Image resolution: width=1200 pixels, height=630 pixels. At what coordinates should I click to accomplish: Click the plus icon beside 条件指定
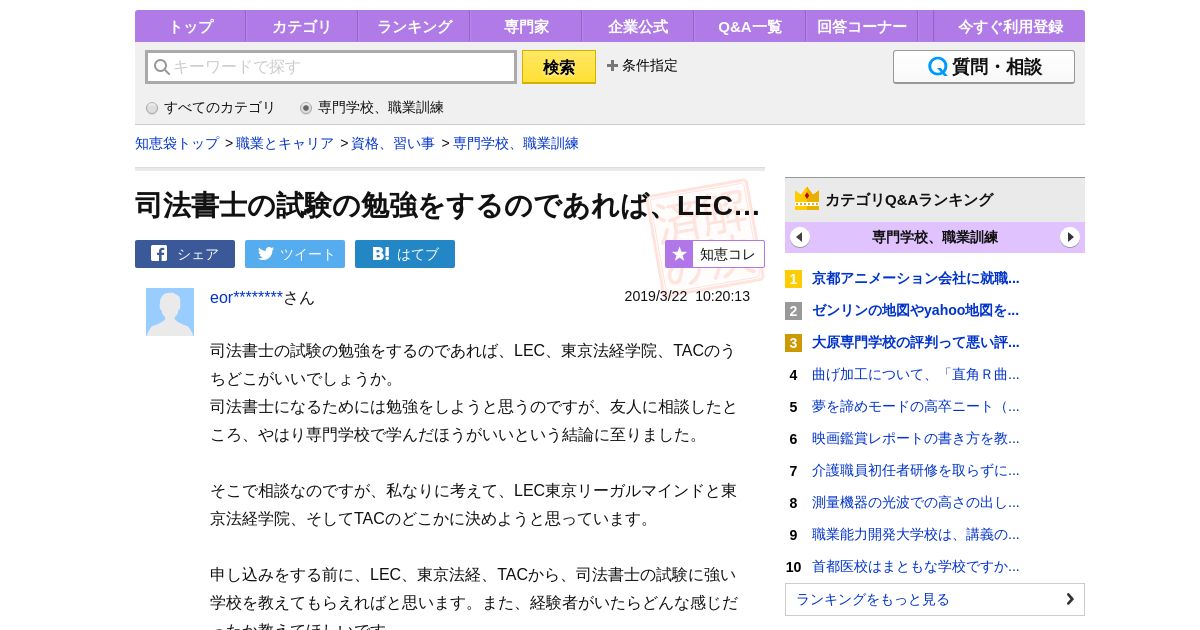pyautogui.click(x=612, y=66)
